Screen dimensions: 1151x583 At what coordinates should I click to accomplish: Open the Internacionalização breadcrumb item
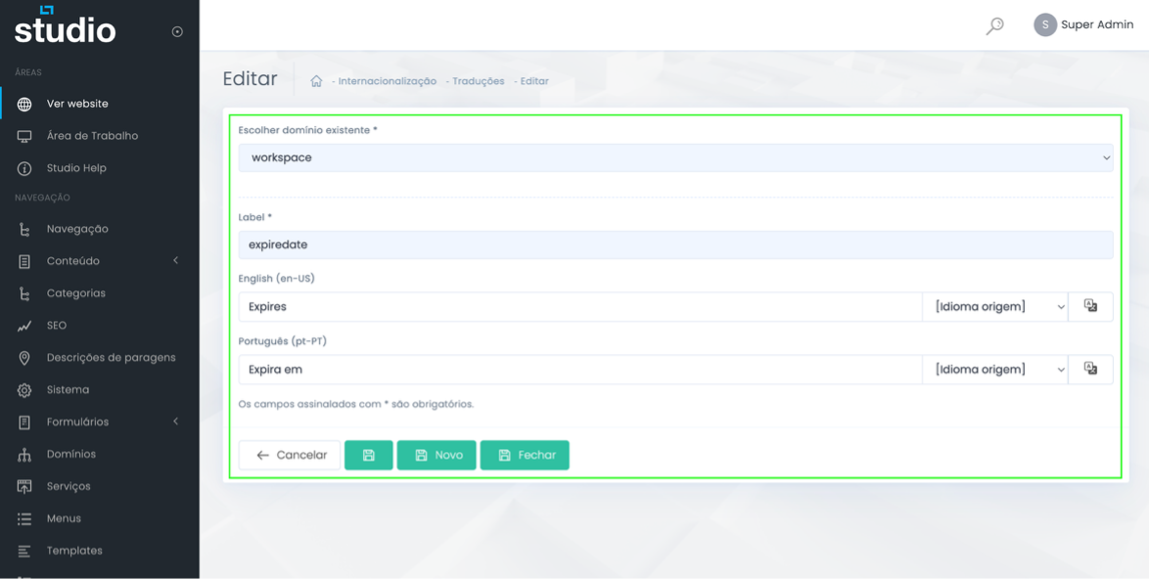click(x=385, y=81)
